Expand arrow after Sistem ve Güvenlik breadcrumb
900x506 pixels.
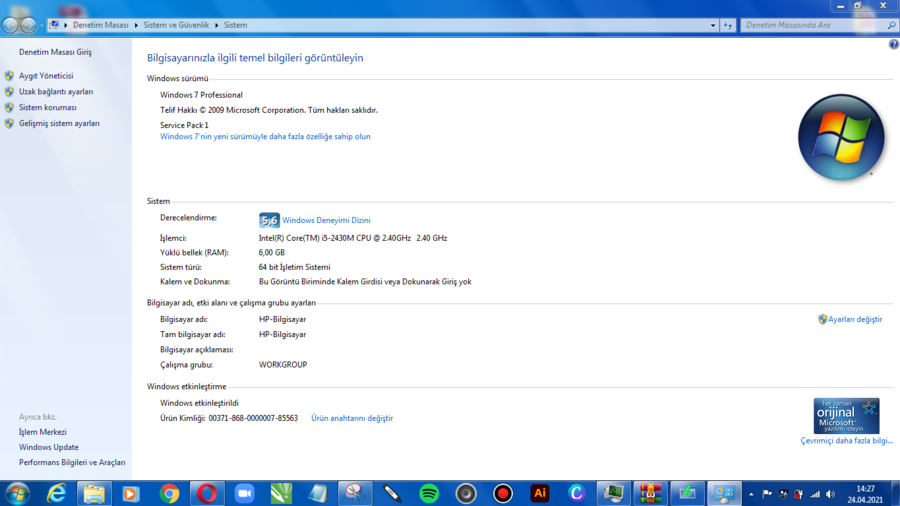click(216, 25)
